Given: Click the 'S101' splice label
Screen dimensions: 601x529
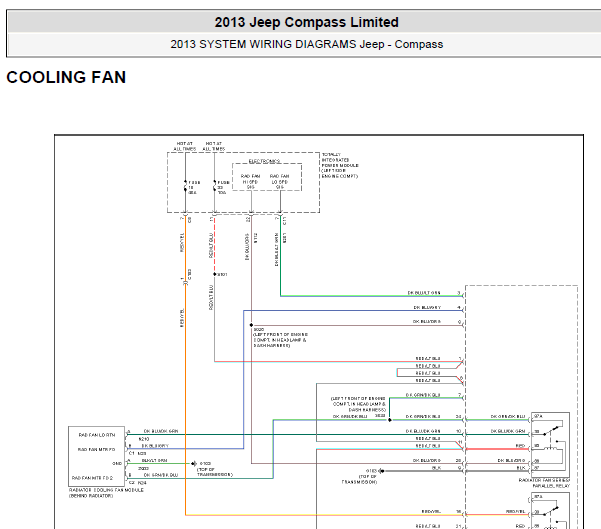Looking at the screenshot, I should click(222, 274).
